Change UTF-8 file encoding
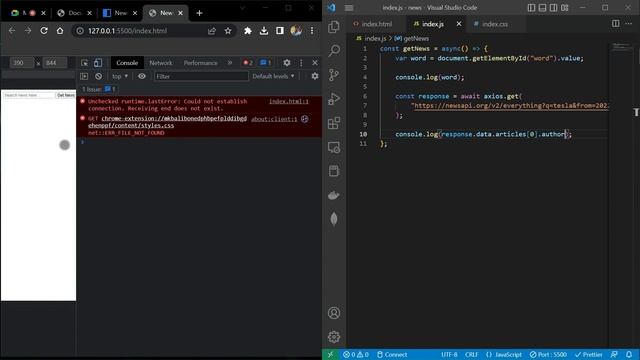 pos(449,354)
